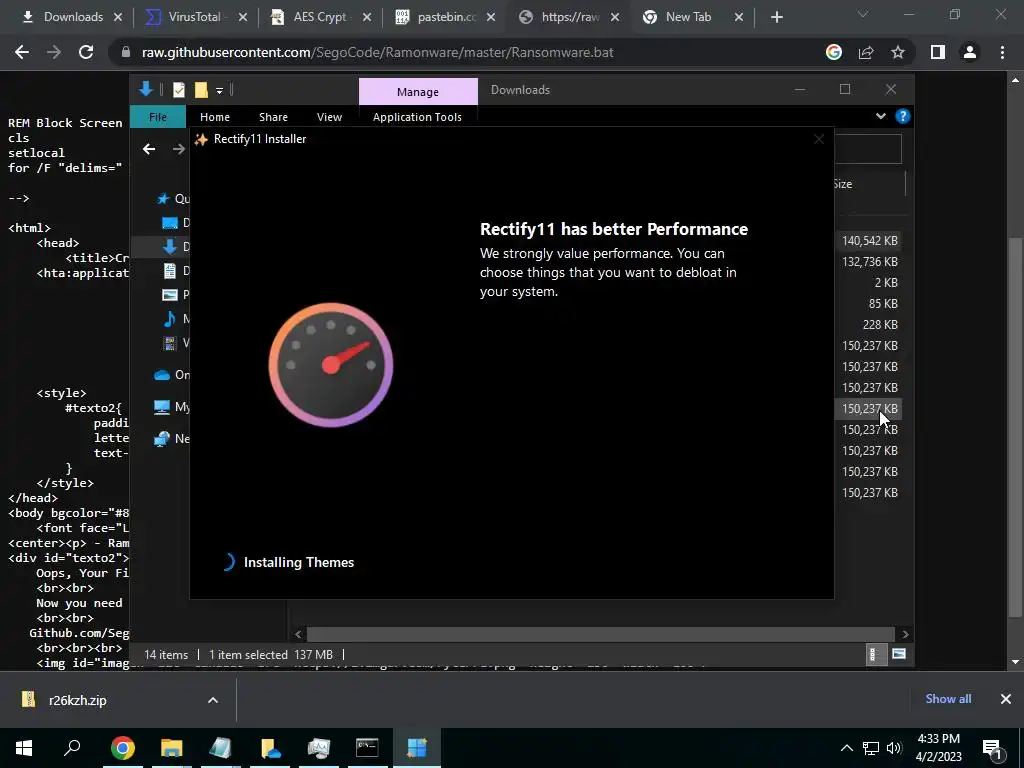Expand the Explorer ribbon with chevron

pyautogui.click(x=880, y=116)
